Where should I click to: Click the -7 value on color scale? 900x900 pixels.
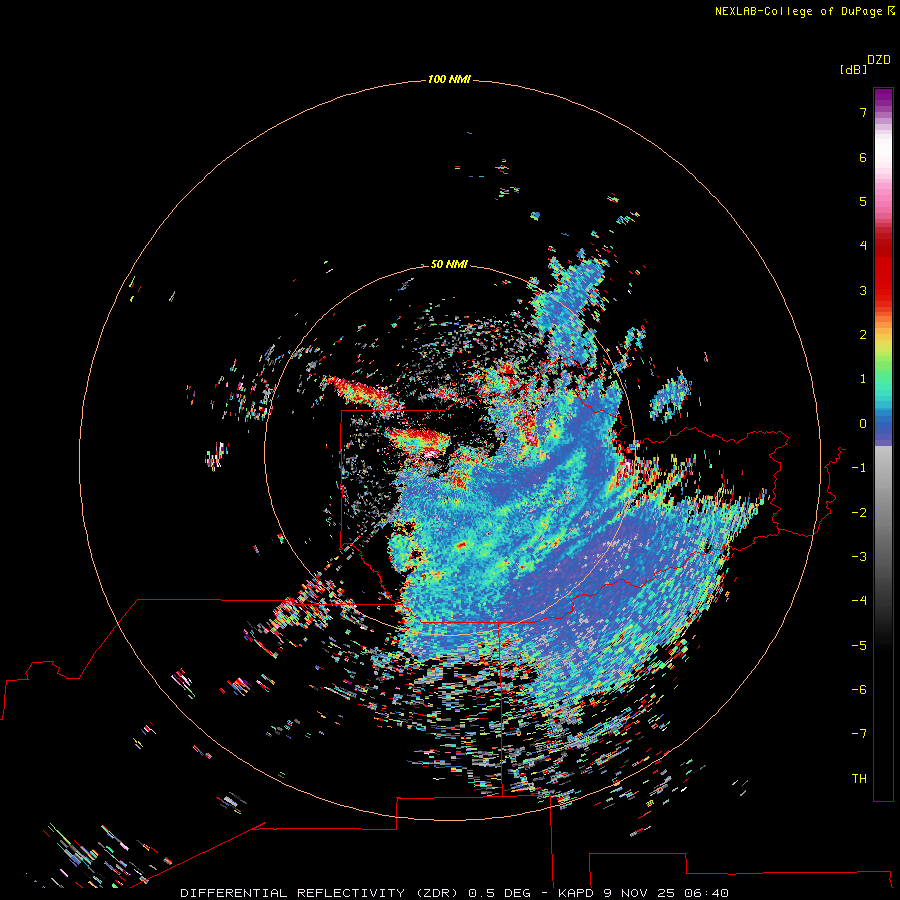(859, 734)
